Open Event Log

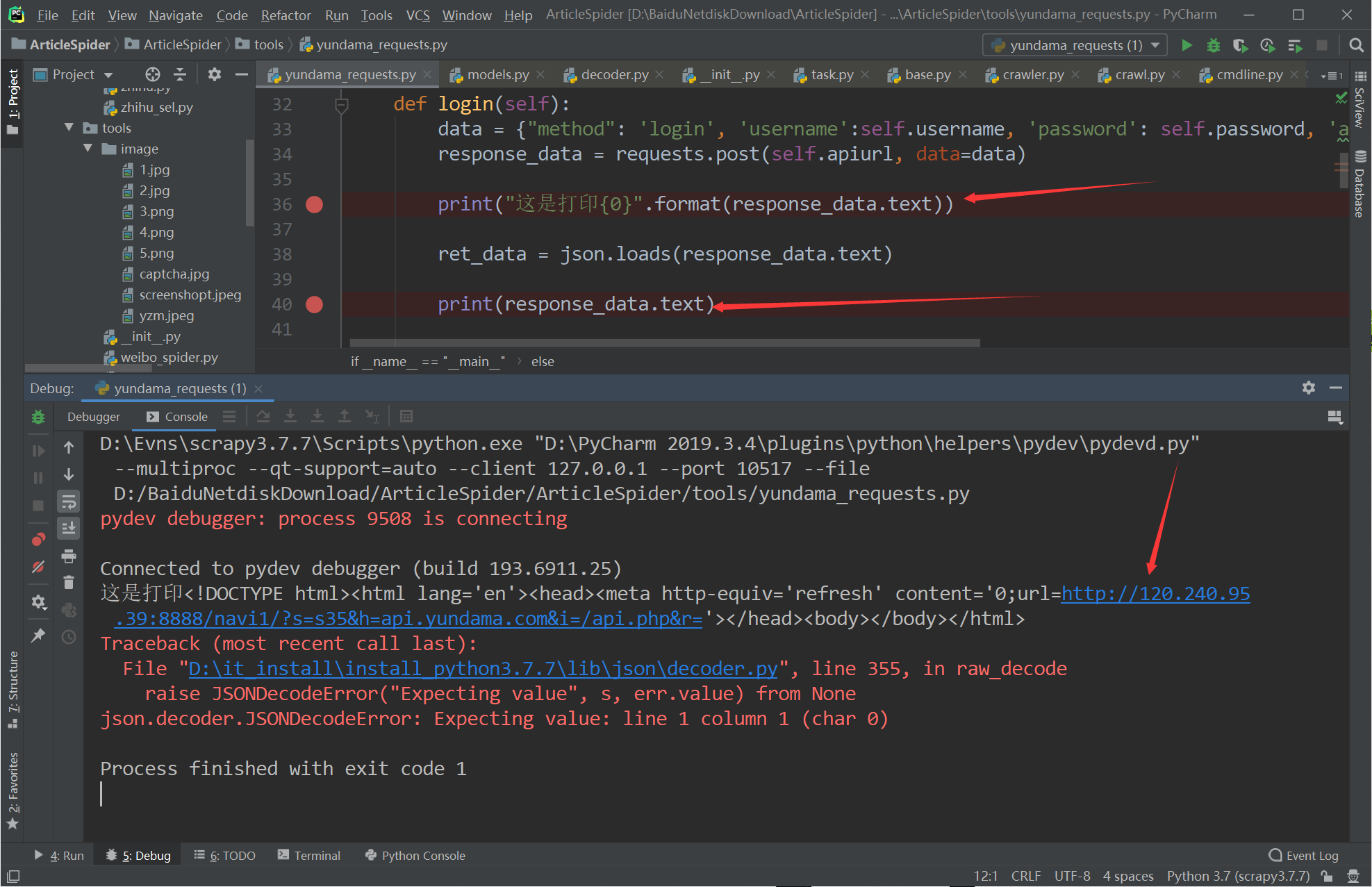click(1303, 856)
